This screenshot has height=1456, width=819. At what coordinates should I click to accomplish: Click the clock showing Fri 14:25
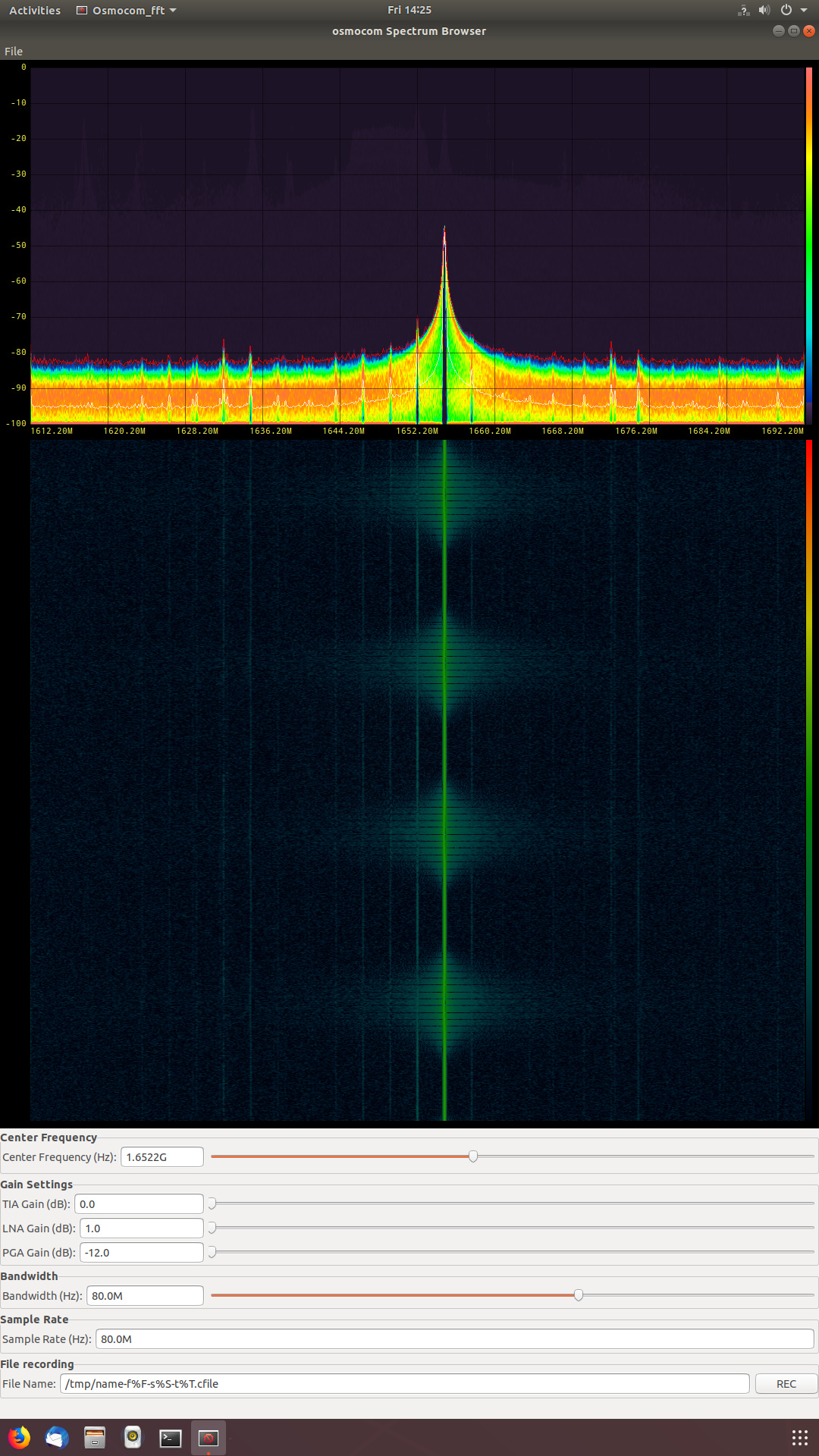[x=409, y=10]
